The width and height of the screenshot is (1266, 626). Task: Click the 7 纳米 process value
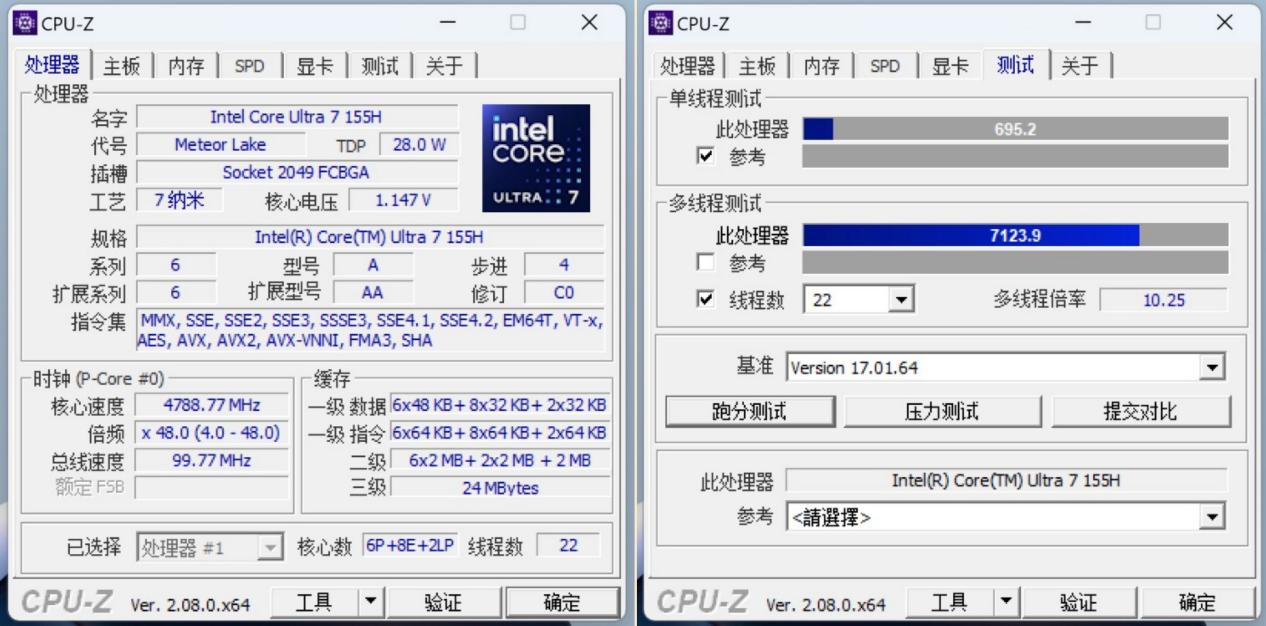(x=179, y=200)
